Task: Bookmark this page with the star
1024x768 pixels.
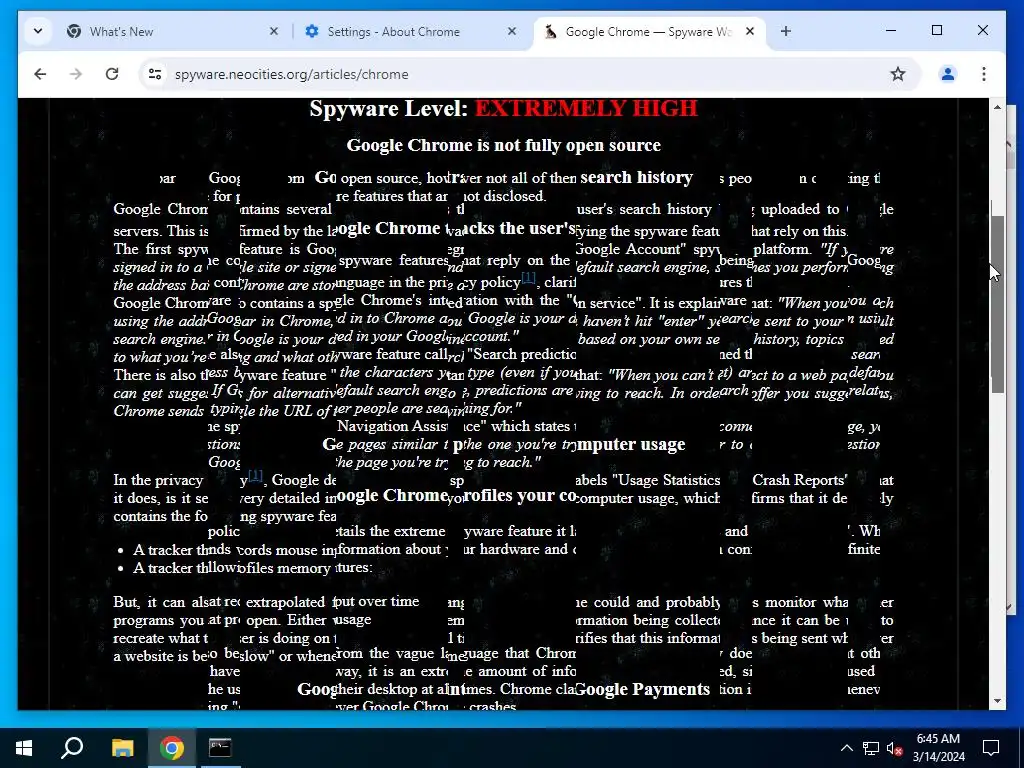Action: 898,74
